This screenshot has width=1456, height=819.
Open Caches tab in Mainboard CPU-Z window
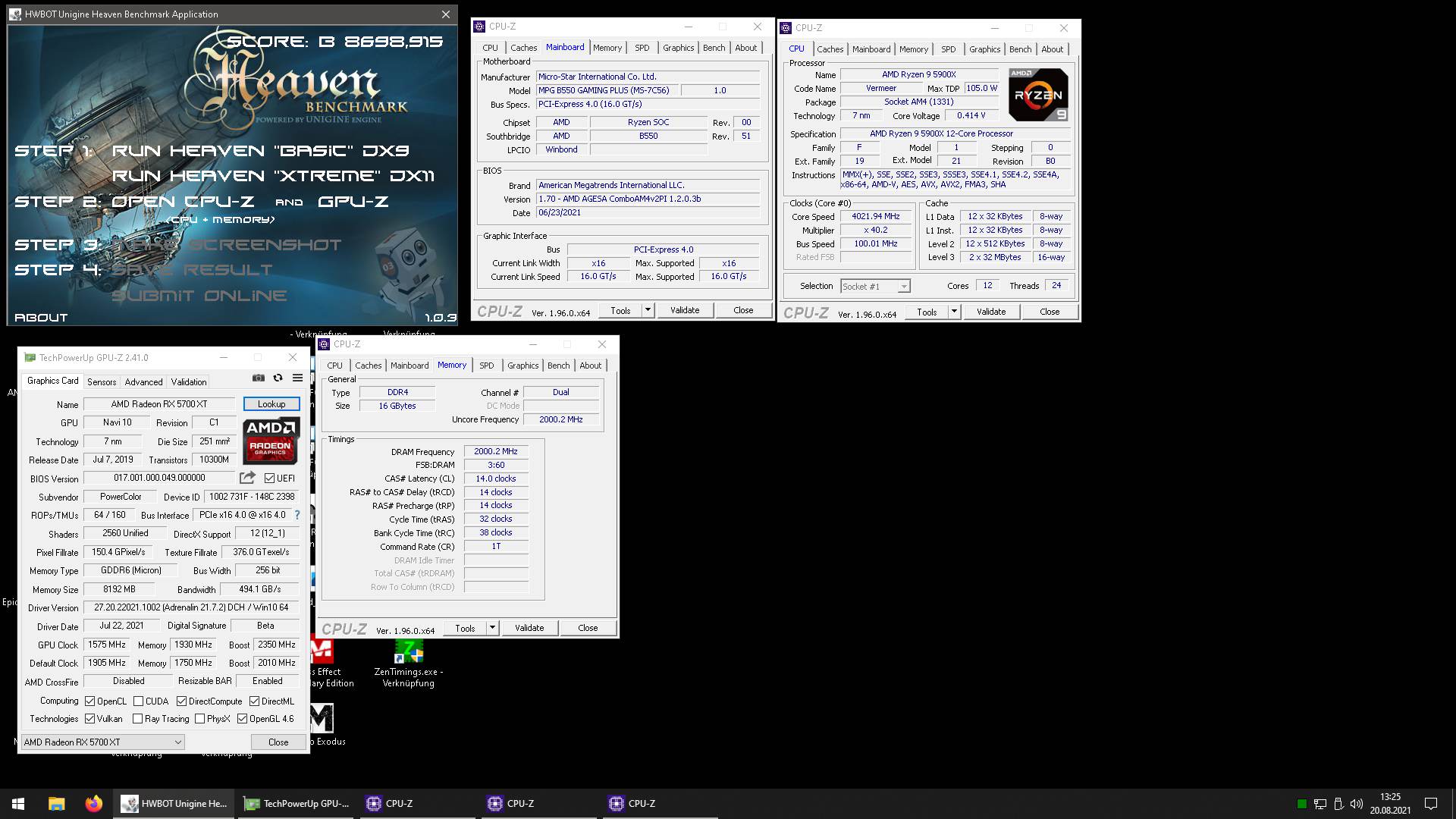click(x=523, y=48)
